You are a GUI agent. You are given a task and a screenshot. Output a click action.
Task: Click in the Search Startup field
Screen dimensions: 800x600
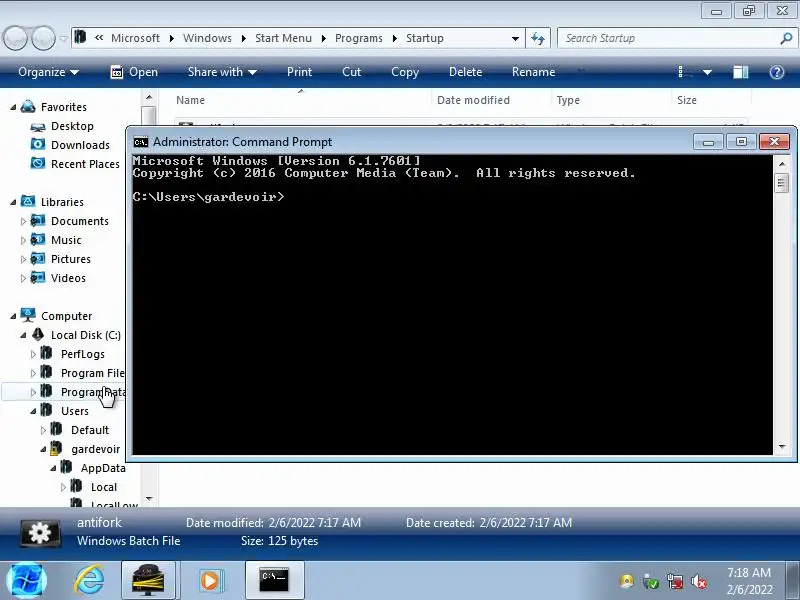(x=668, y=38)
